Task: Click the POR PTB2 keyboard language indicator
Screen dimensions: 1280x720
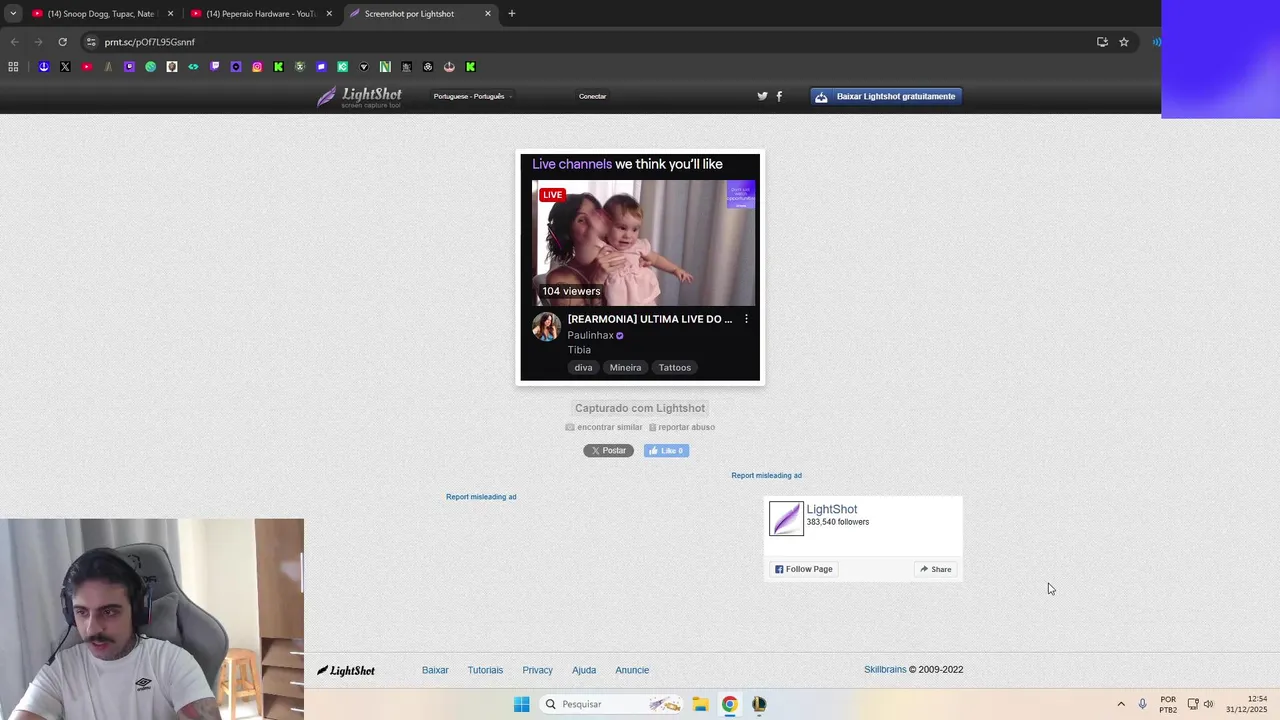Action: tap(1168, 704)
